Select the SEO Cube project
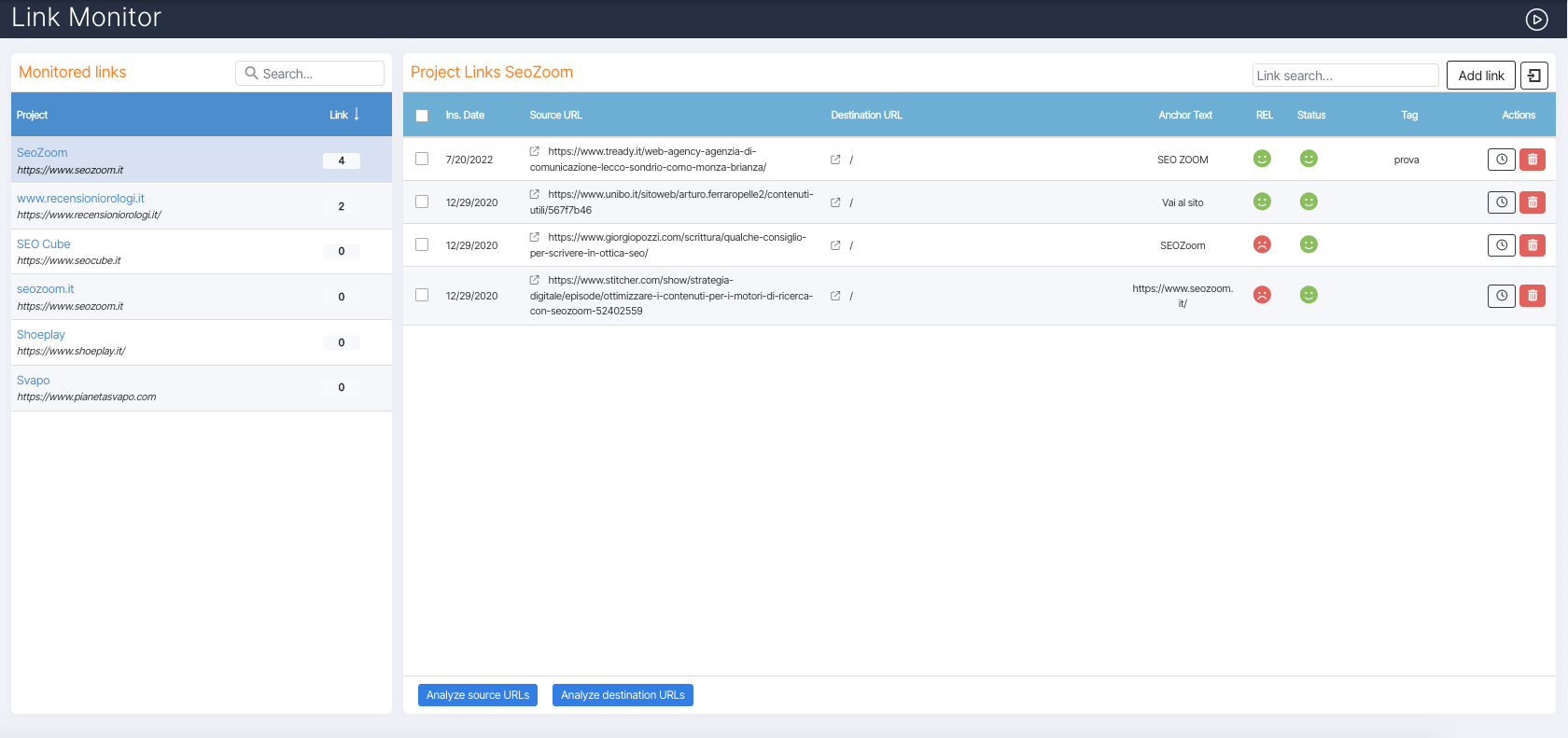 pos(202,252)
